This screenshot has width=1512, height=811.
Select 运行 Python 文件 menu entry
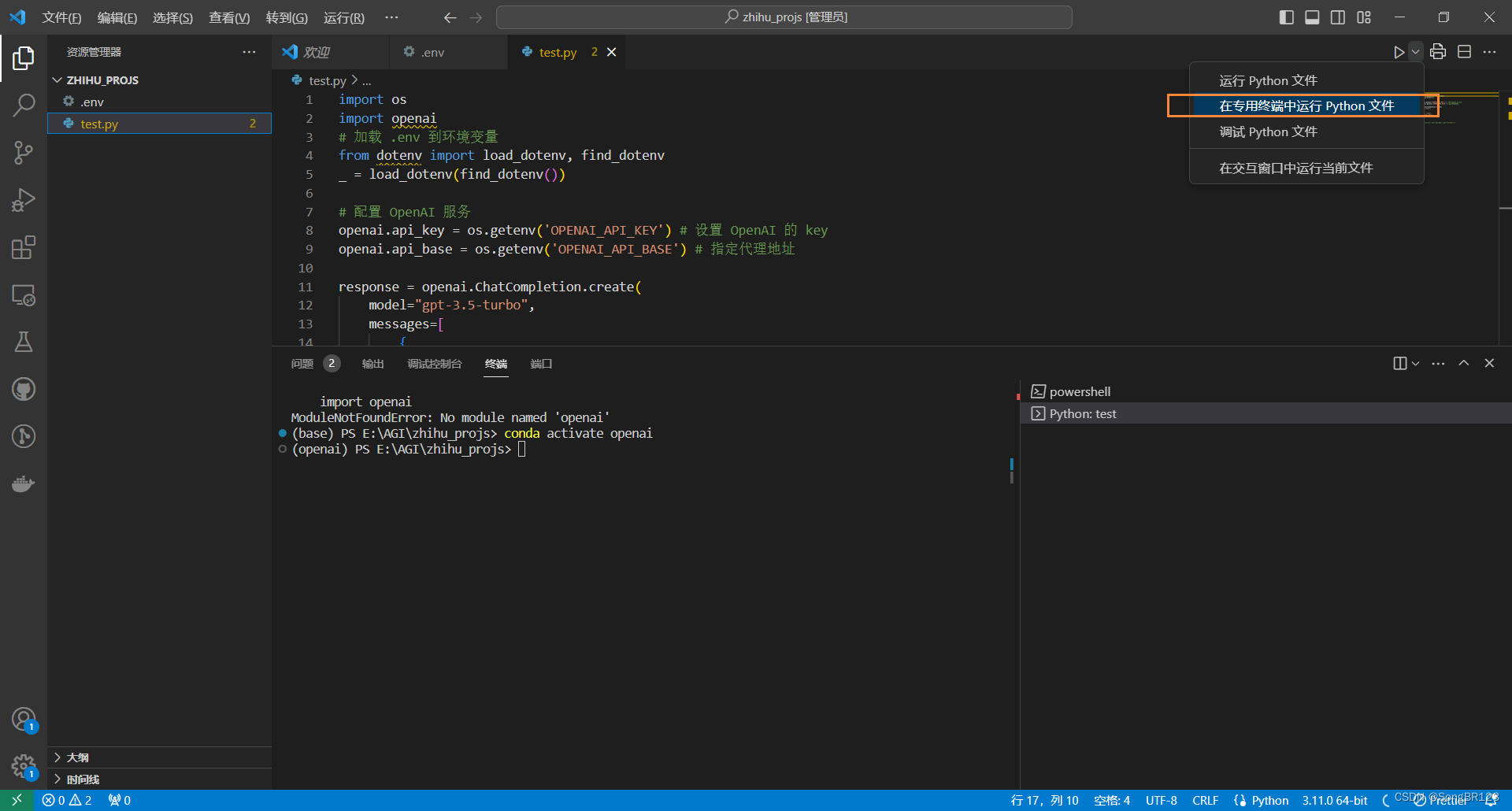(1306, 80)
